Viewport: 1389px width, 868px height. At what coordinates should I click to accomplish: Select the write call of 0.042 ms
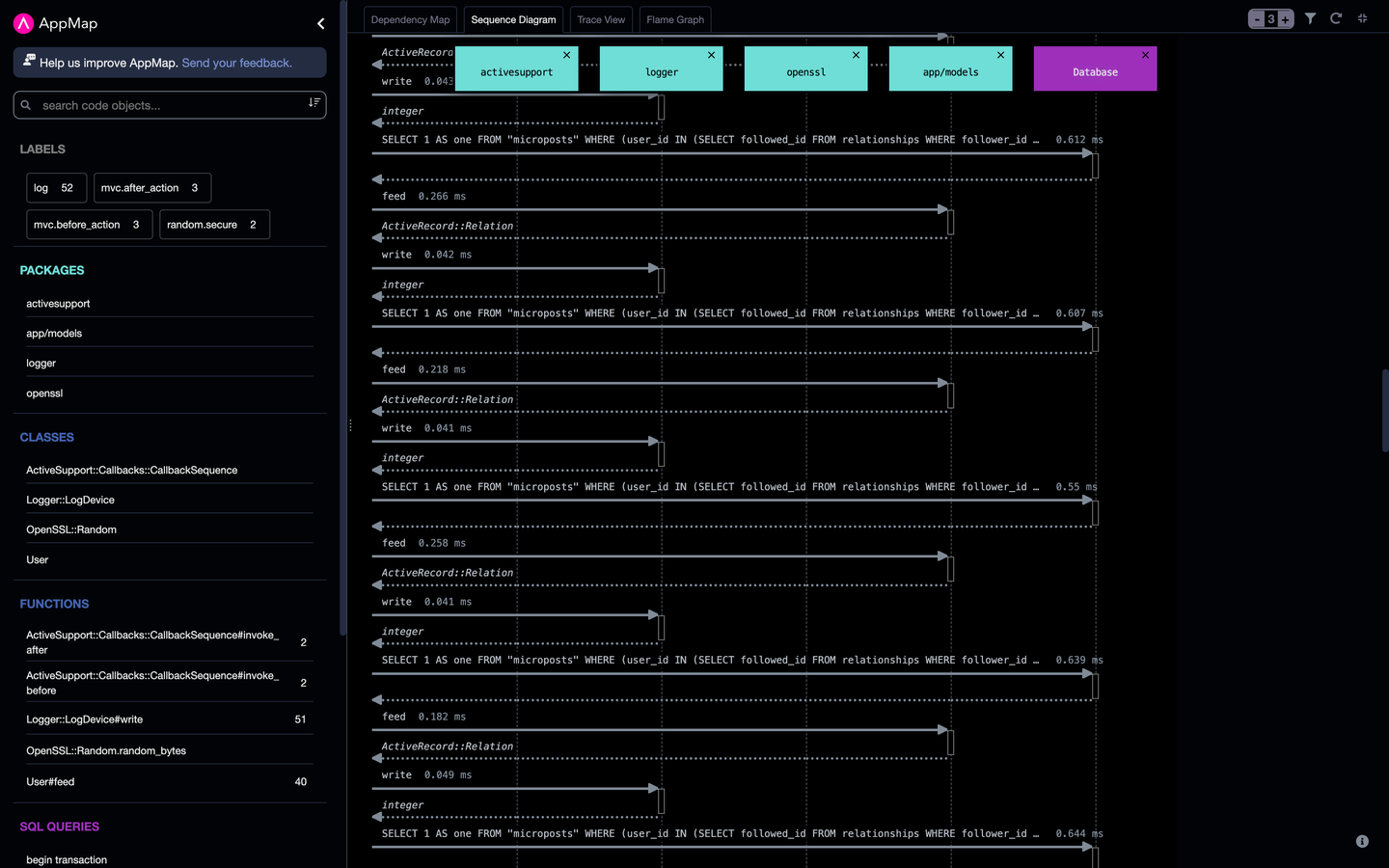(x=426, y=256)
